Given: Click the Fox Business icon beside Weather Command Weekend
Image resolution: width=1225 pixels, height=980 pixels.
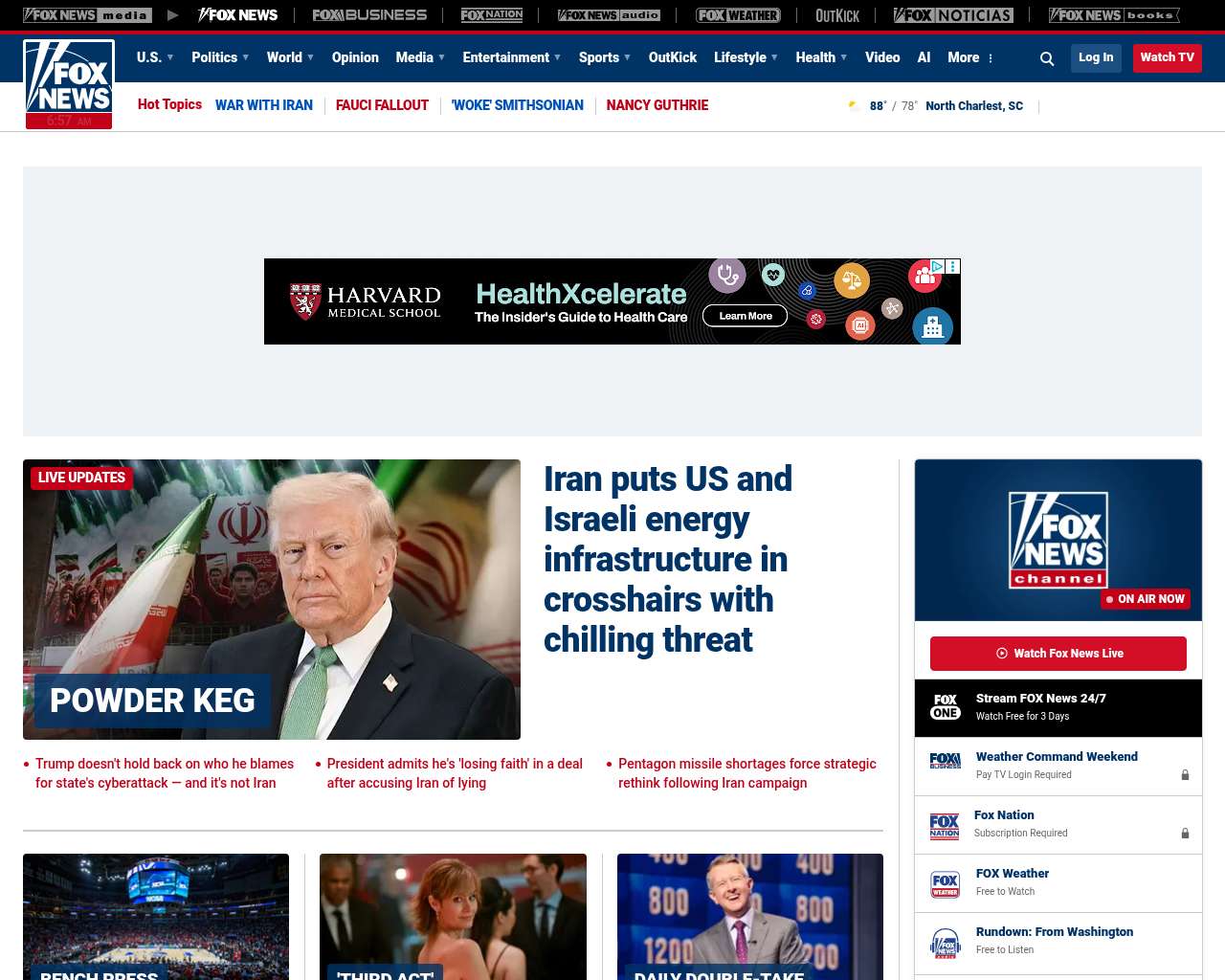Looking at the screenshot, I should (x=946, y=761).
